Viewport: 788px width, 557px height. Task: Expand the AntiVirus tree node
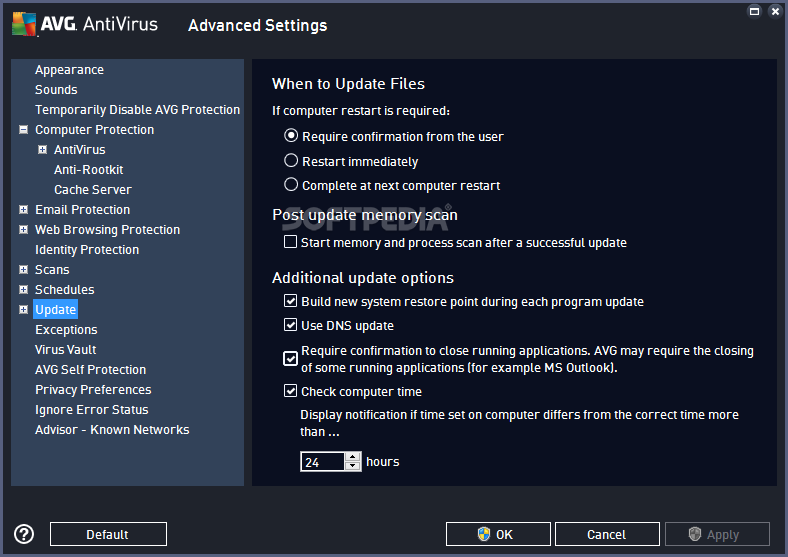[x=43, y=149]
